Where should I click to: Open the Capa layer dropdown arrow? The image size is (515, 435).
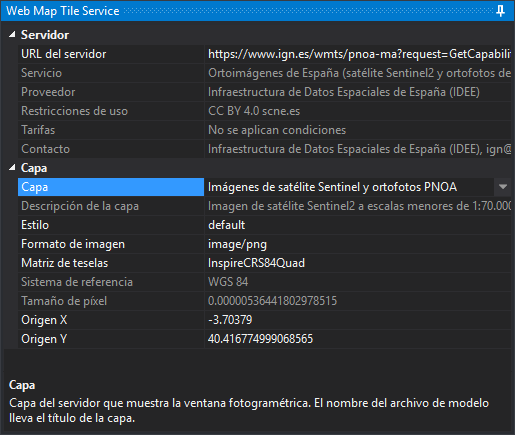pyautogui.click(x=503, y=187)
